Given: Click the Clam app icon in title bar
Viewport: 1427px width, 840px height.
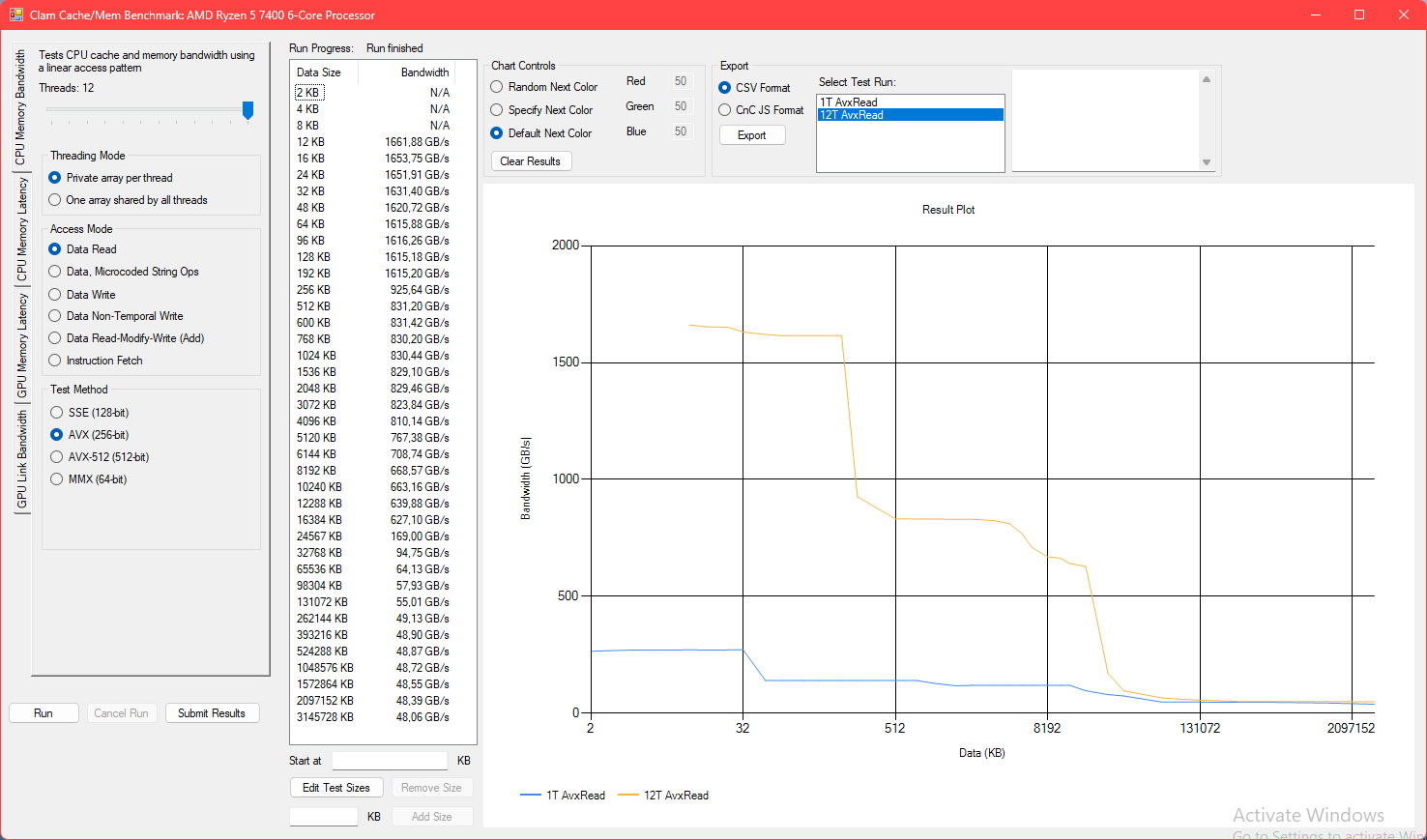Looking at the screenshot, I should click(x=15, y=14).
